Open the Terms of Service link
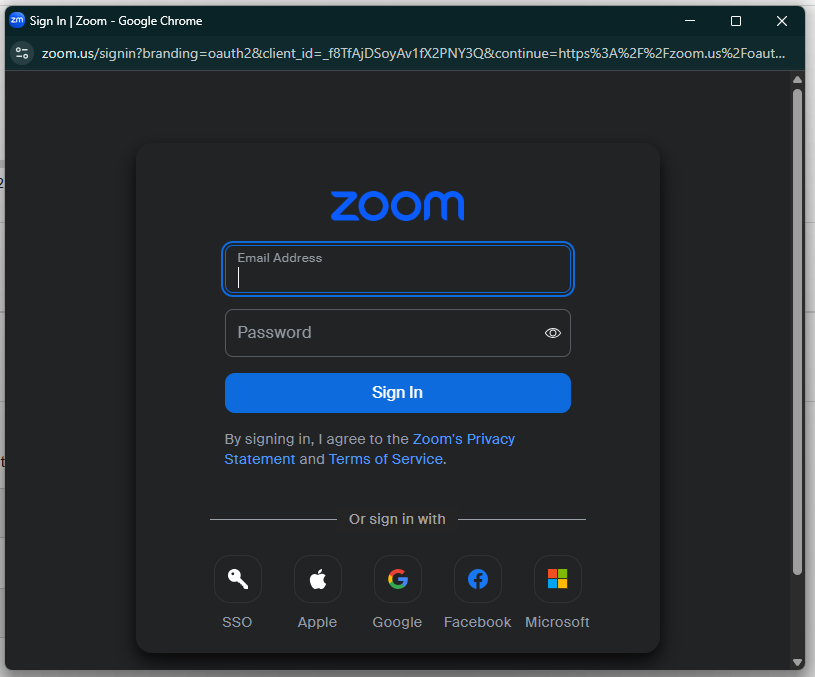Screen dimensions: 815x677 [x=386, y=459]
